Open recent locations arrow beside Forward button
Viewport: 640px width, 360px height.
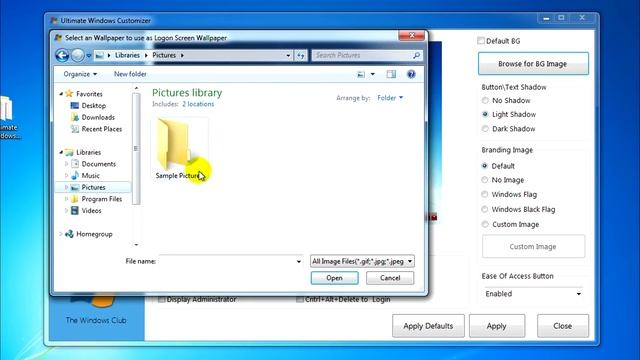89,56
